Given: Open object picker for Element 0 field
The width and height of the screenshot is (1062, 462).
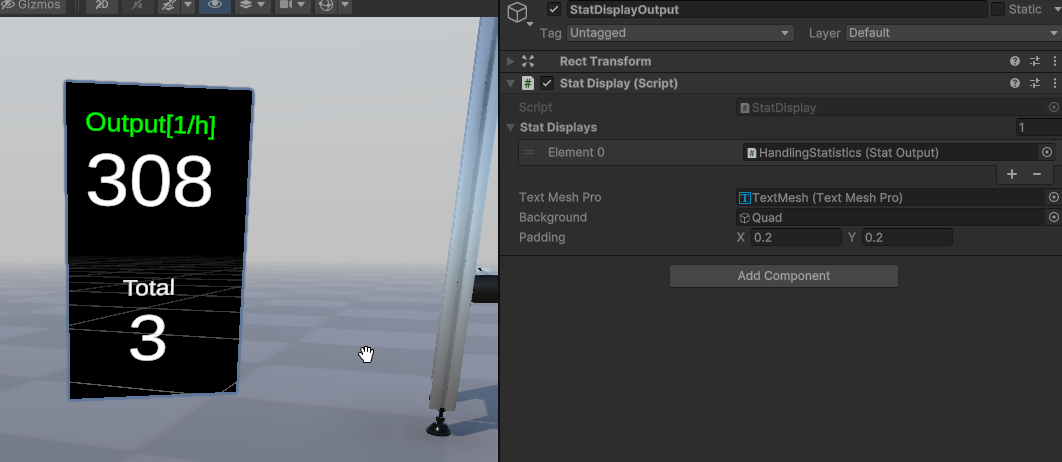Looking at the screenshot, I should [1047, 153].
